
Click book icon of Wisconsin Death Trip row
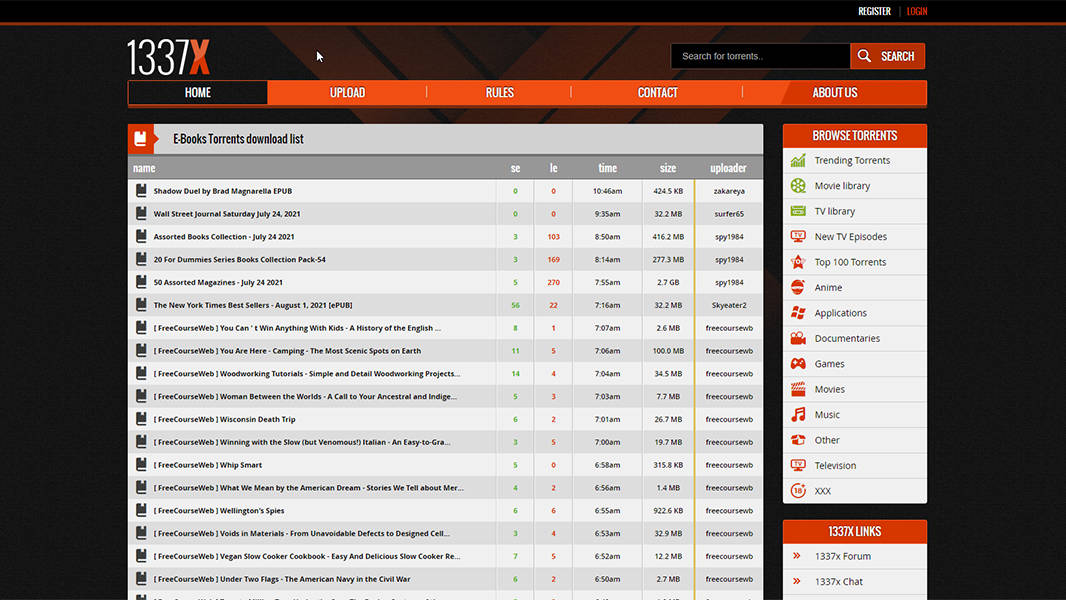(x=141, y=419)
